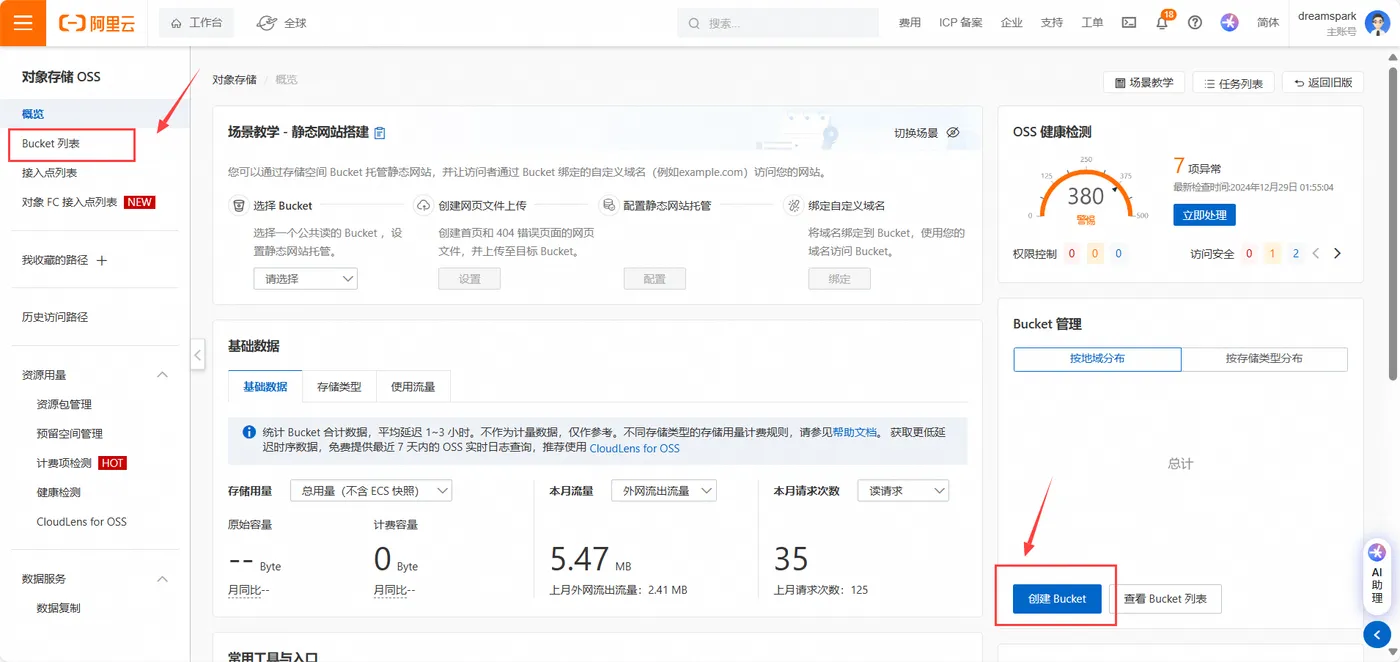The image size is (1400, 662).
Task: Click the plus icon next to 我收藏的路径
Action: 101,260
